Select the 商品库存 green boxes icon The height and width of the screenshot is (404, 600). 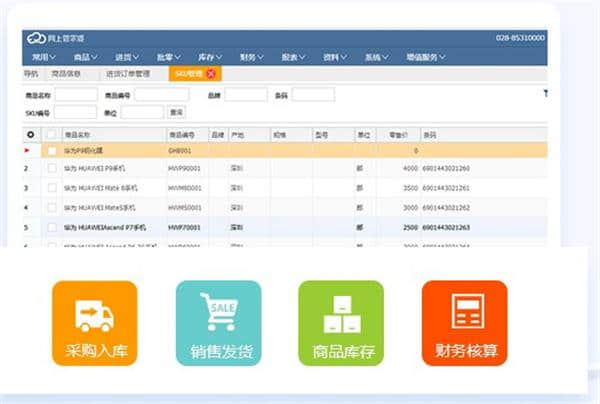click(x=341, y=323)
